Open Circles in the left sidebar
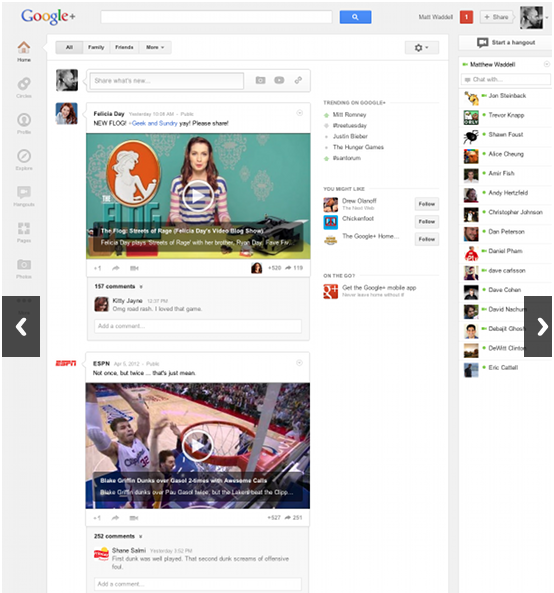Image resolution: width=554 pixels, height=593 pixels. click(24, 87)
